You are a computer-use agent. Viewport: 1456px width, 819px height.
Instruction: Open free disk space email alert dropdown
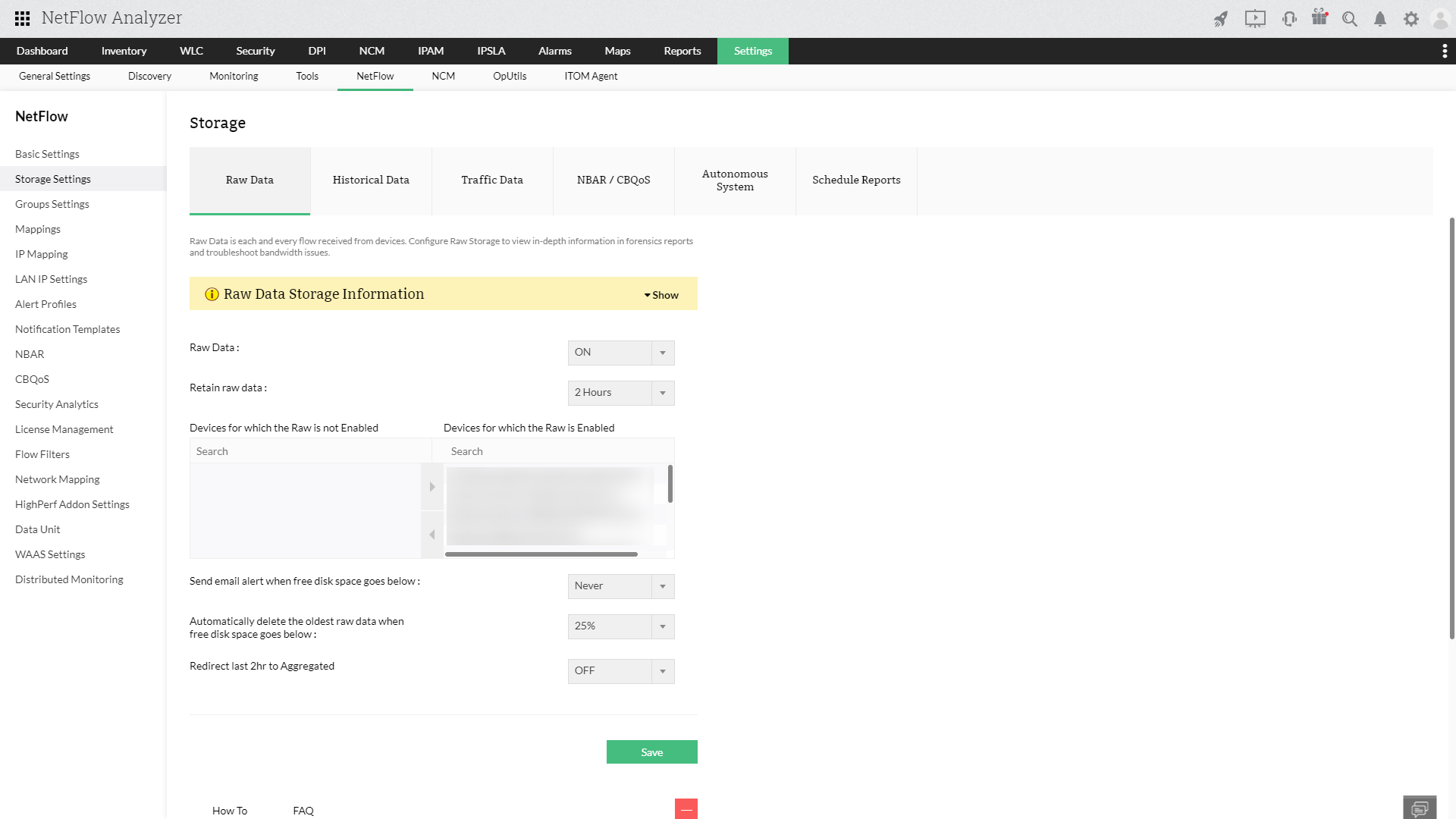(x=620, y=586)
